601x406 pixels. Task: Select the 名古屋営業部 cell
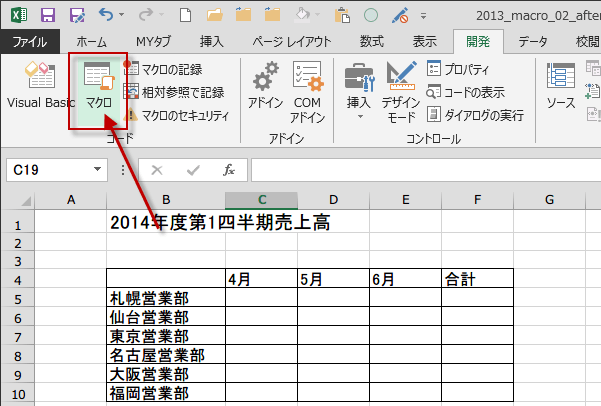click(x=166, y=355)
